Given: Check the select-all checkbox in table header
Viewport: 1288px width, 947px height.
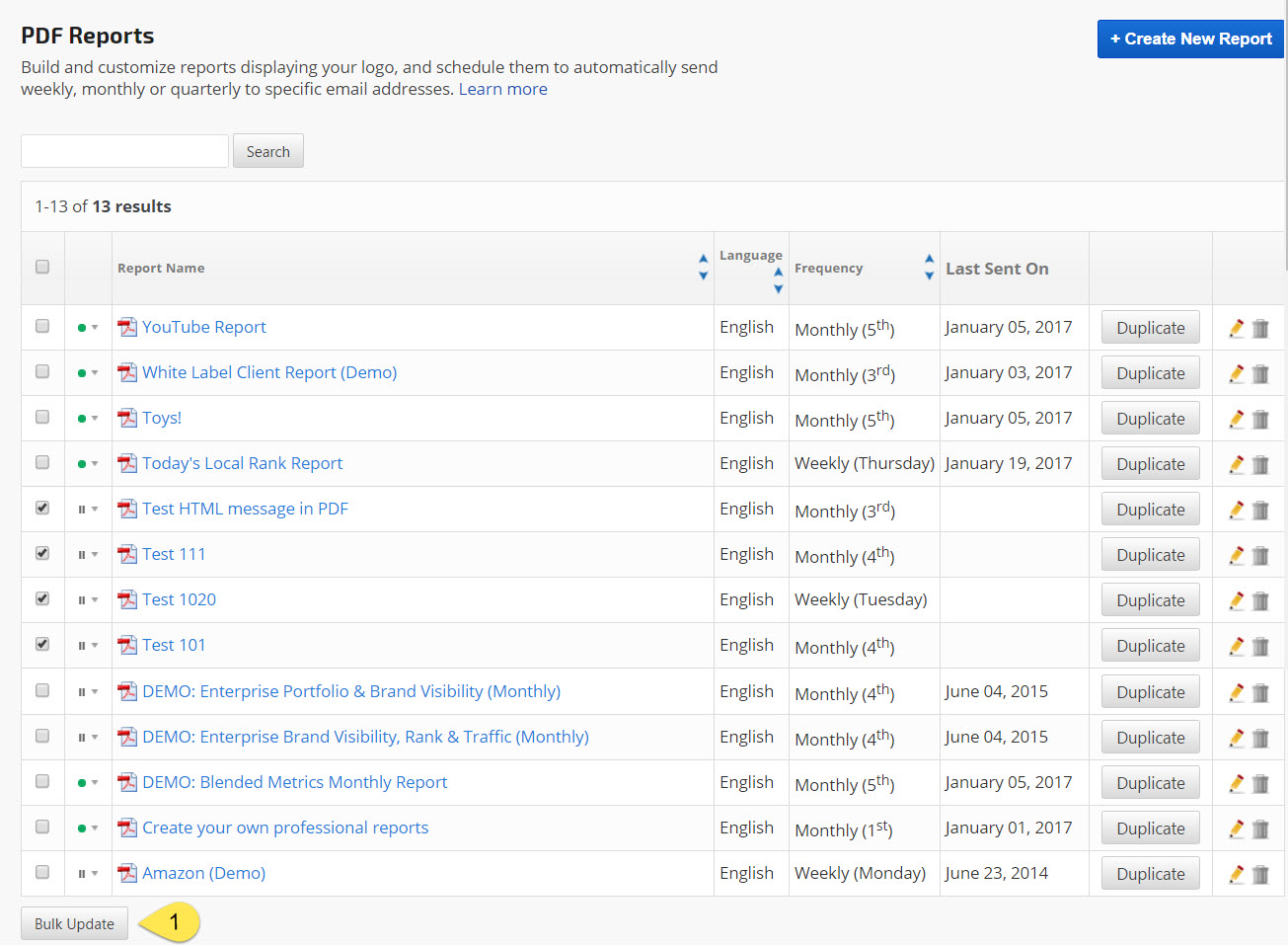Looking at the screenshot, I should click(x=42, y=267).
